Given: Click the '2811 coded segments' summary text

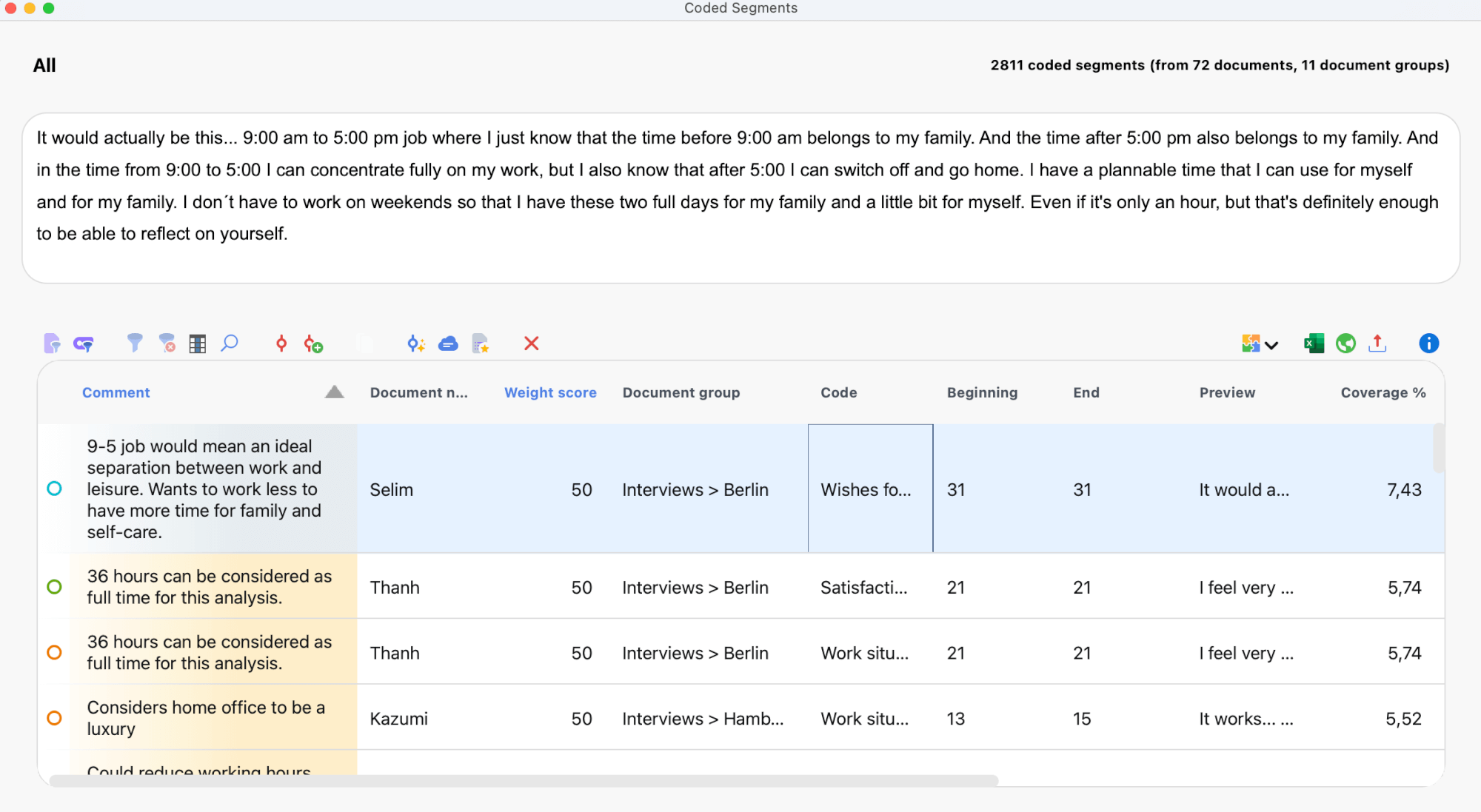Looking at the screenshot, I should pyautogui.click(x=1220, y=65).
